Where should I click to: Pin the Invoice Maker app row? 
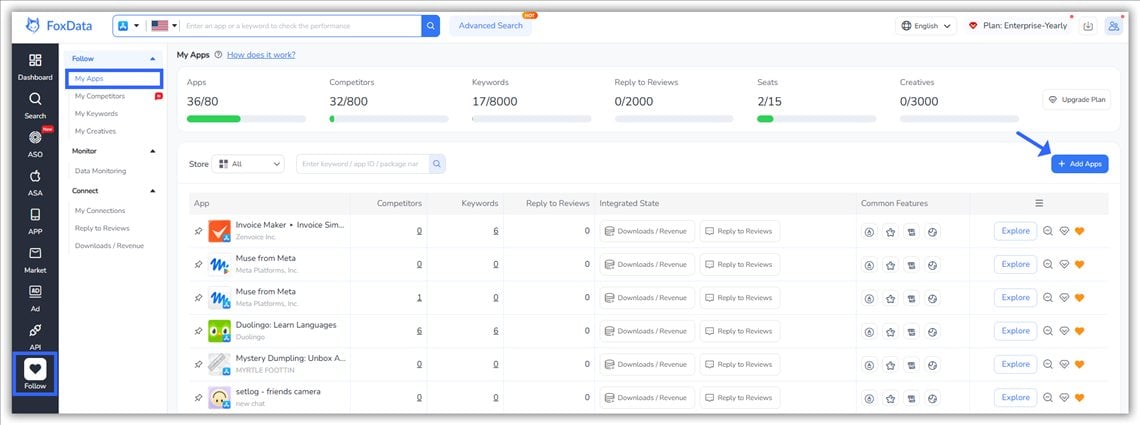coord(198,231)
